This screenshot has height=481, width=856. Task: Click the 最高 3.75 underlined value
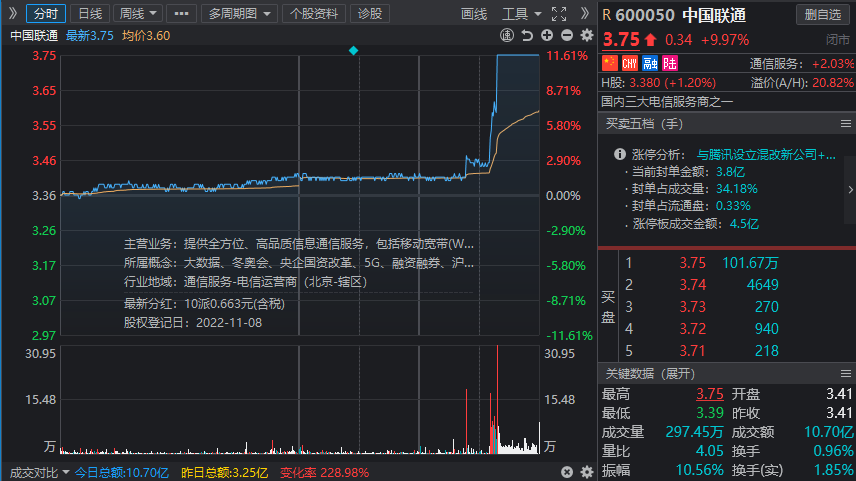(x=710, y=394)
